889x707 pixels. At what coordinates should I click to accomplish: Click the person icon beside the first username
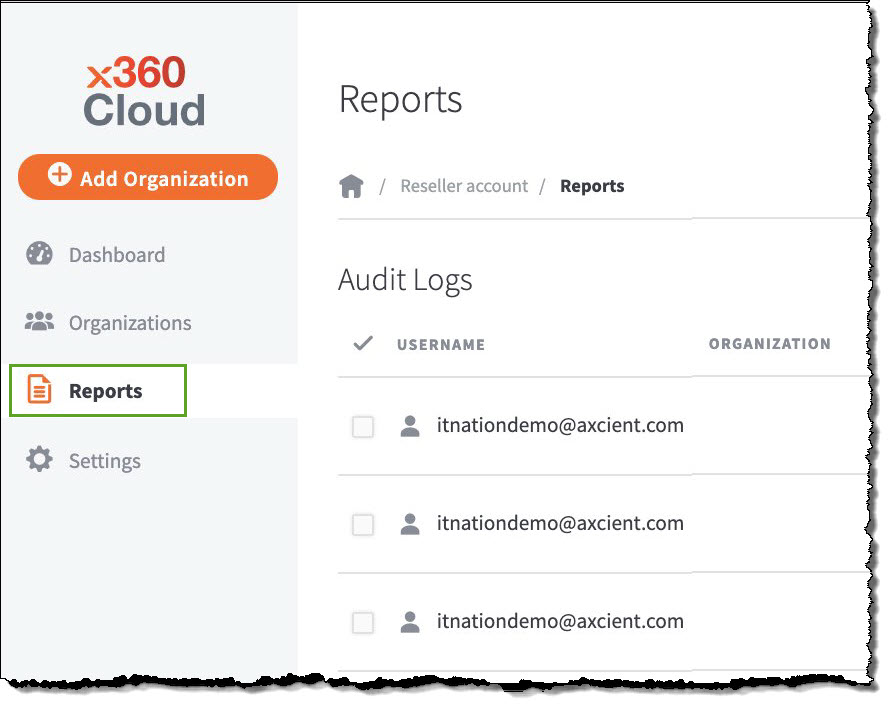pos(410,424)
